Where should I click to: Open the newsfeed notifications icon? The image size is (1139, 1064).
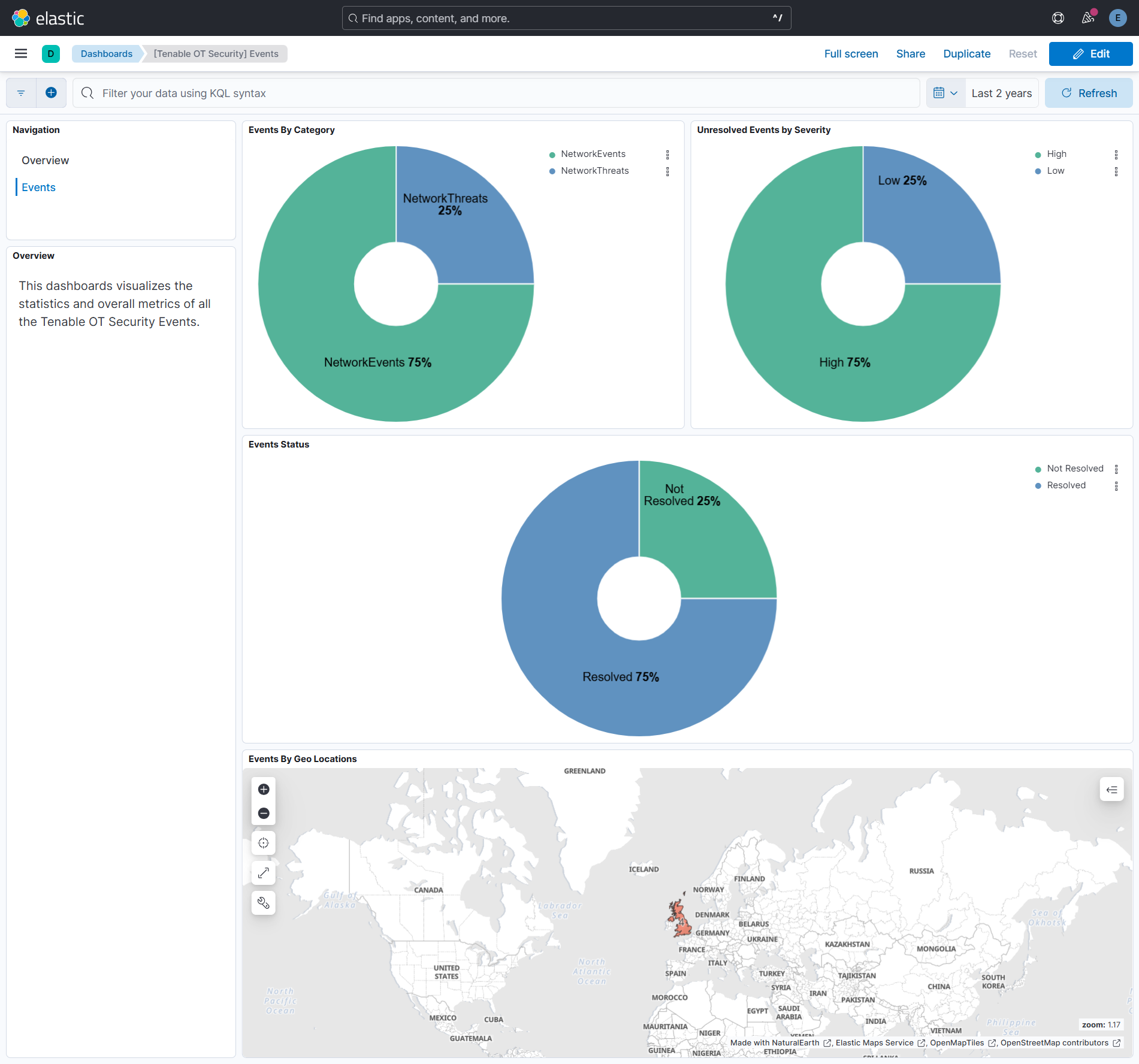1088,18
